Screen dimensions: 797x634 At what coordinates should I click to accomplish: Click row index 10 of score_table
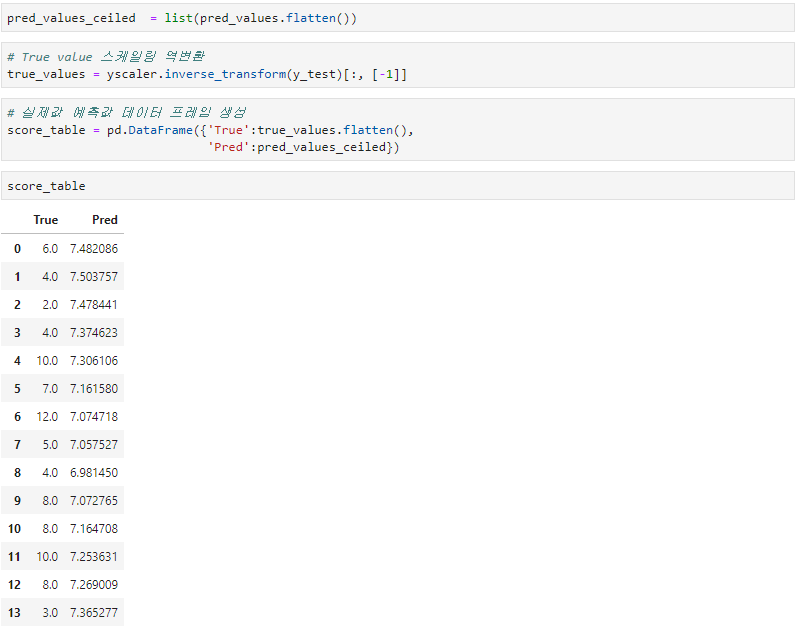14,528
